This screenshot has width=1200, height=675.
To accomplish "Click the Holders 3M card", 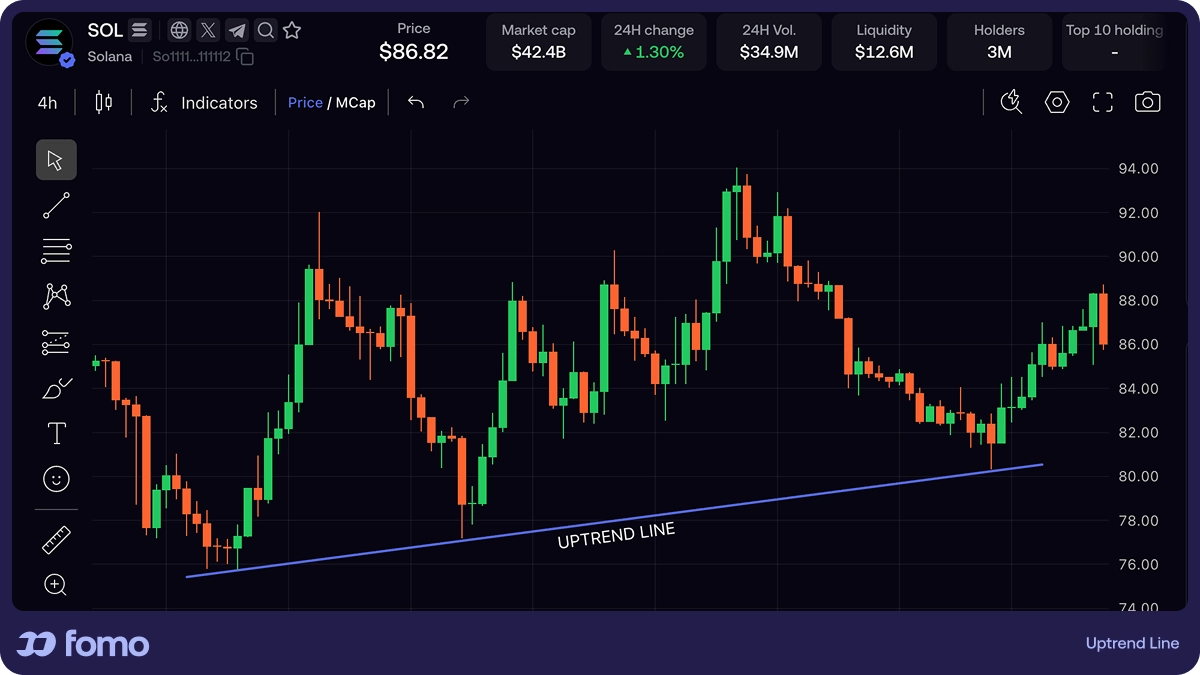I will click(x=999, y=42).
